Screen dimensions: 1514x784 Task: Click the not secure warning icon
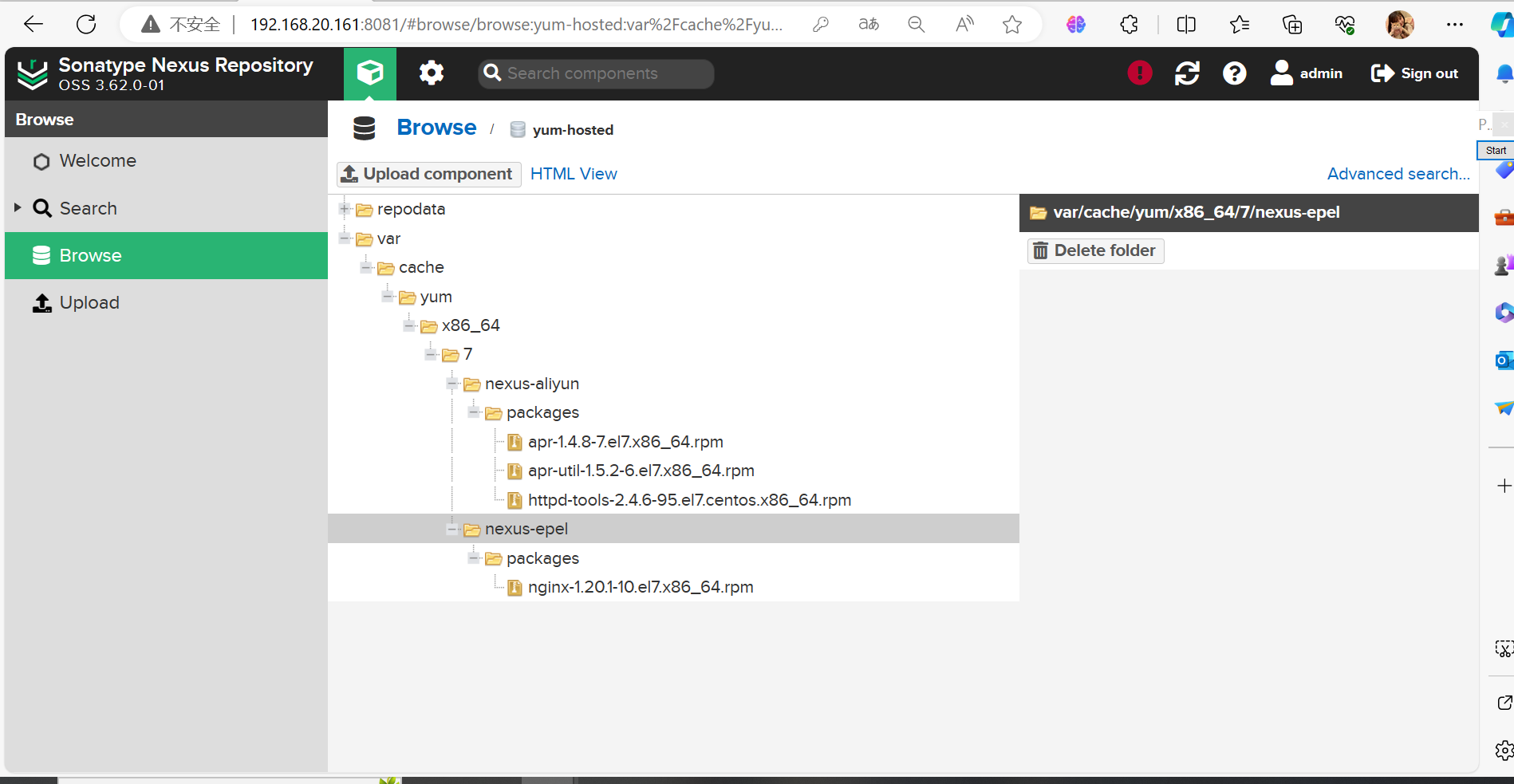(150, 25)
